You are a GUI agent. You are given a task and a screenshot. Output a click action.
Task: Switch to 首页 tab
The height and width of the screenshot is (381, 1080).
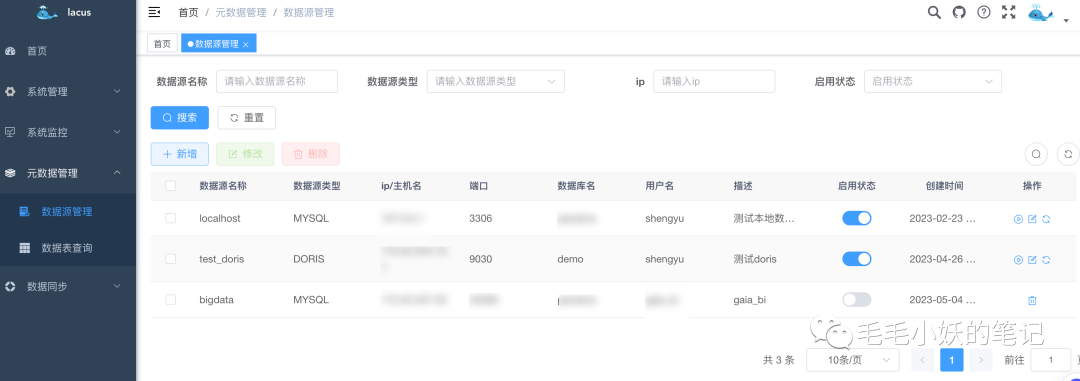[162, 43]
